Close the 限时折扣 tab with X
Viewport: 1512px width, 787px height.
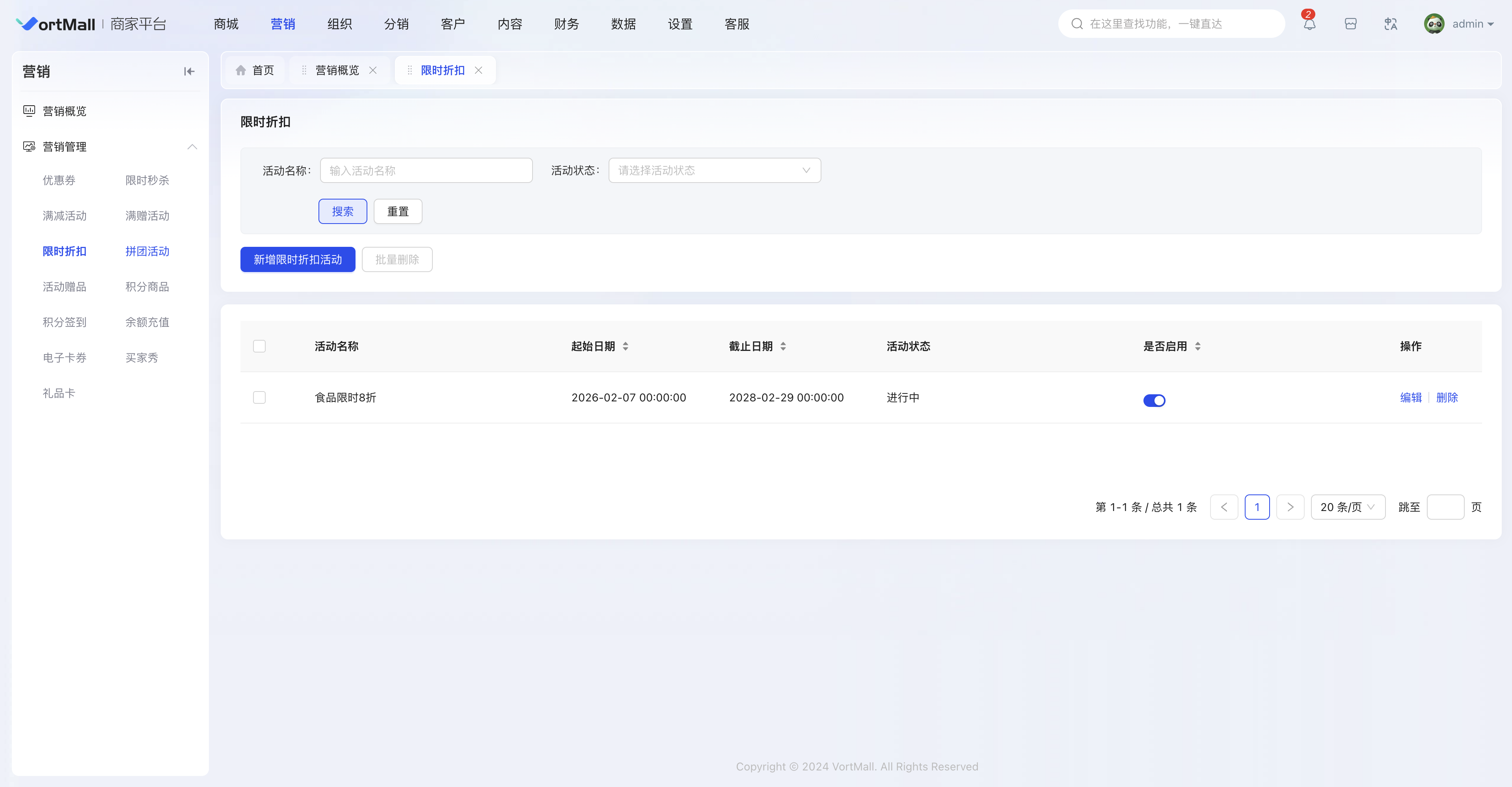(x=479, y=71)
